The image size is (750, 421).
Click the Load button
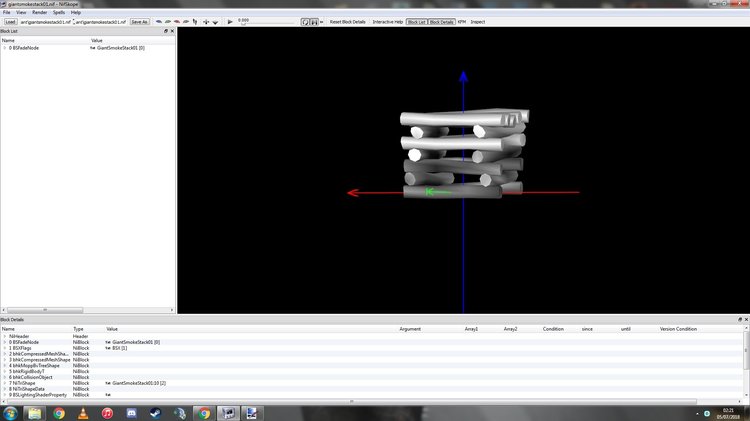pyautogui.click(x=10, y=22)
